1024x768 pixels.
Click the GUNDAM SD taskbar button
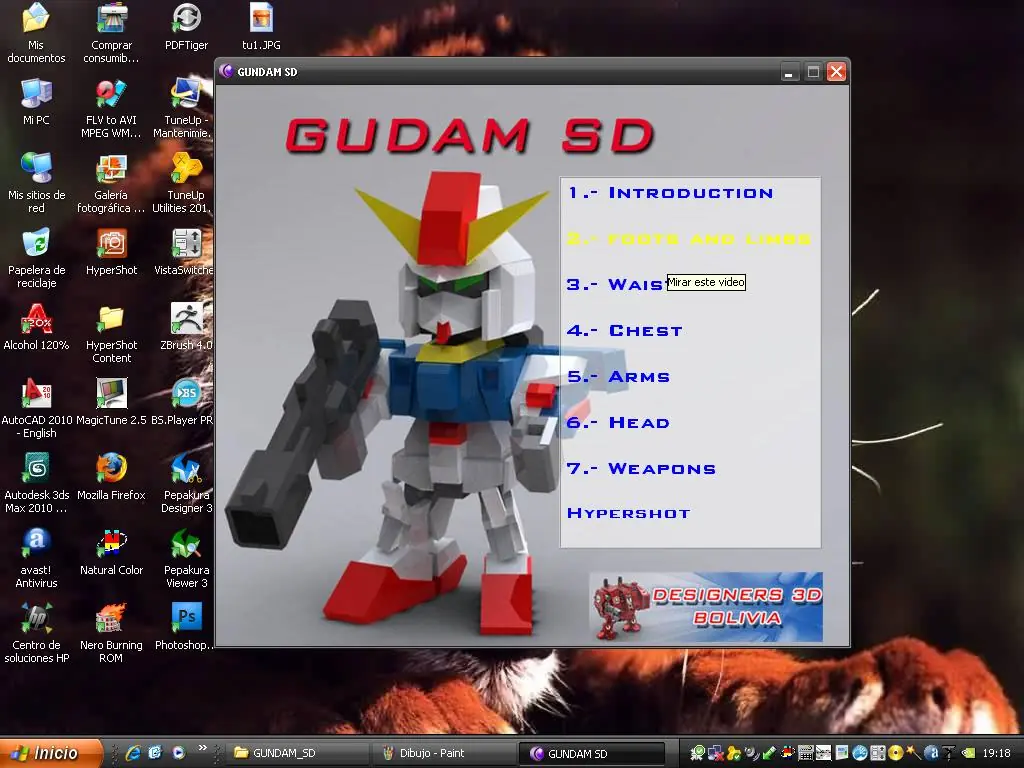[x=591, y=754]
